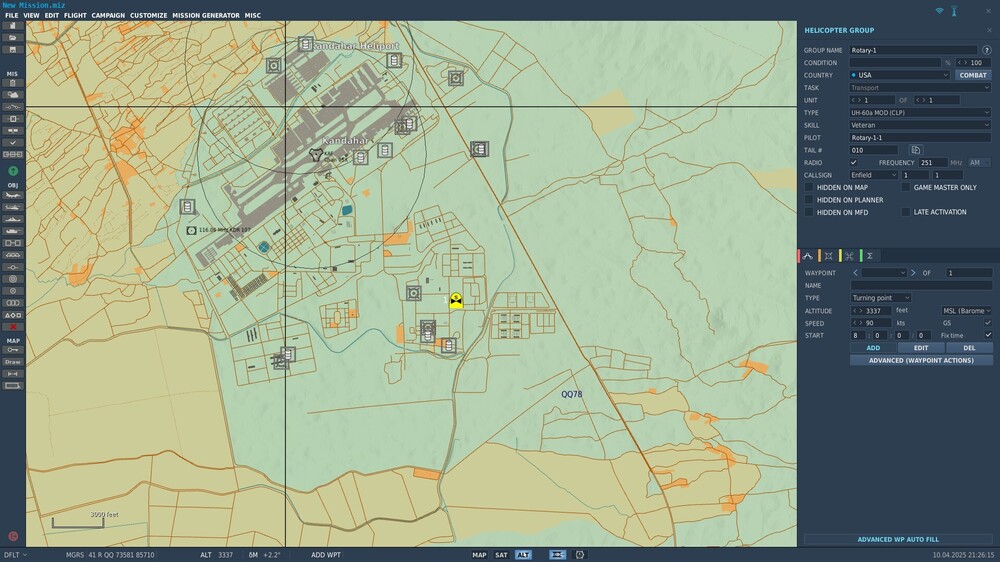Select the Add ground vehicle group tool
Viewport: 1000px width, 562px height.
pos(12,231)
